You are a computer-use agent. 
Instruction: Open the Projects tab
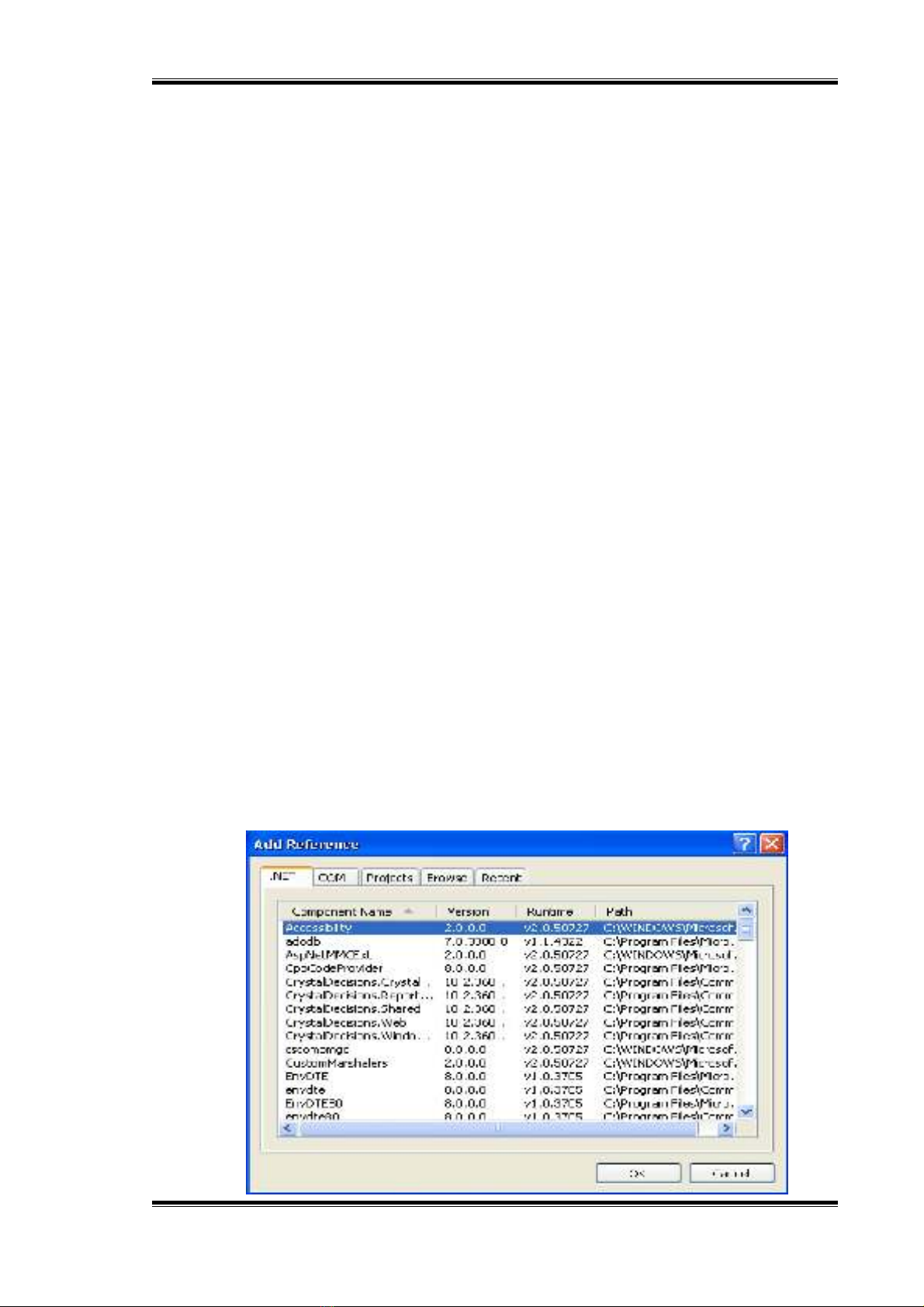pyautogui.click(x=389, y=877)
